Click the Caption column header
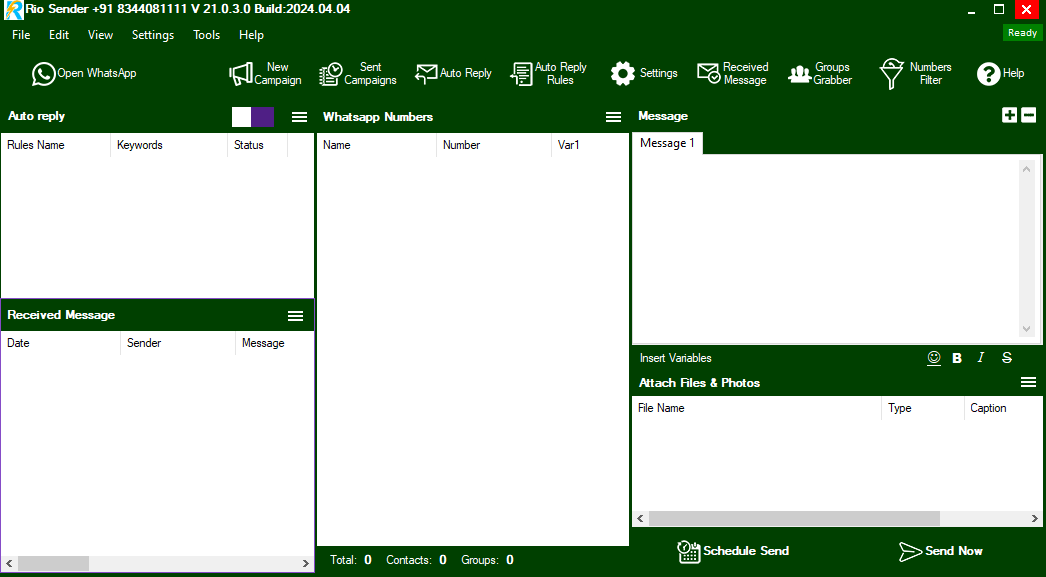This screenshot has height=577, width=1046. 1003,408
